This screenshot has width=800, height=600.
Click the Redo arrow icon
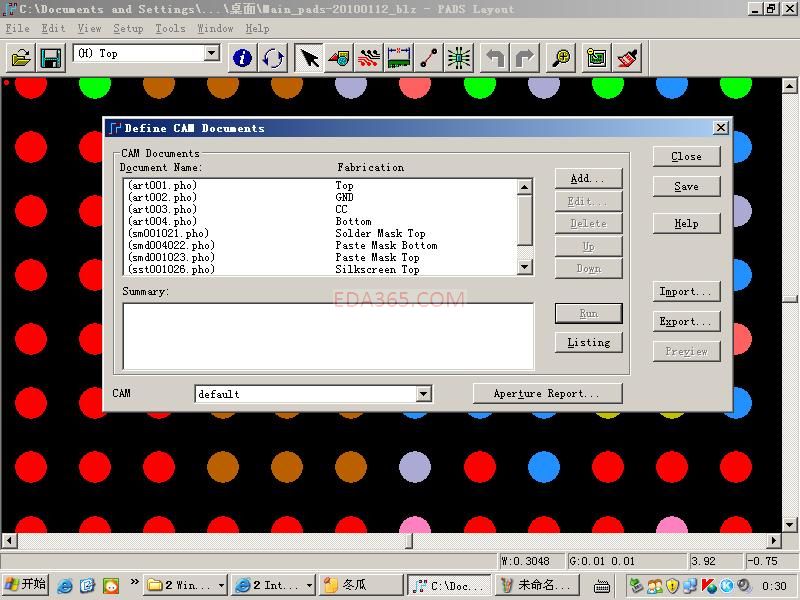click(x=525, y=58)
